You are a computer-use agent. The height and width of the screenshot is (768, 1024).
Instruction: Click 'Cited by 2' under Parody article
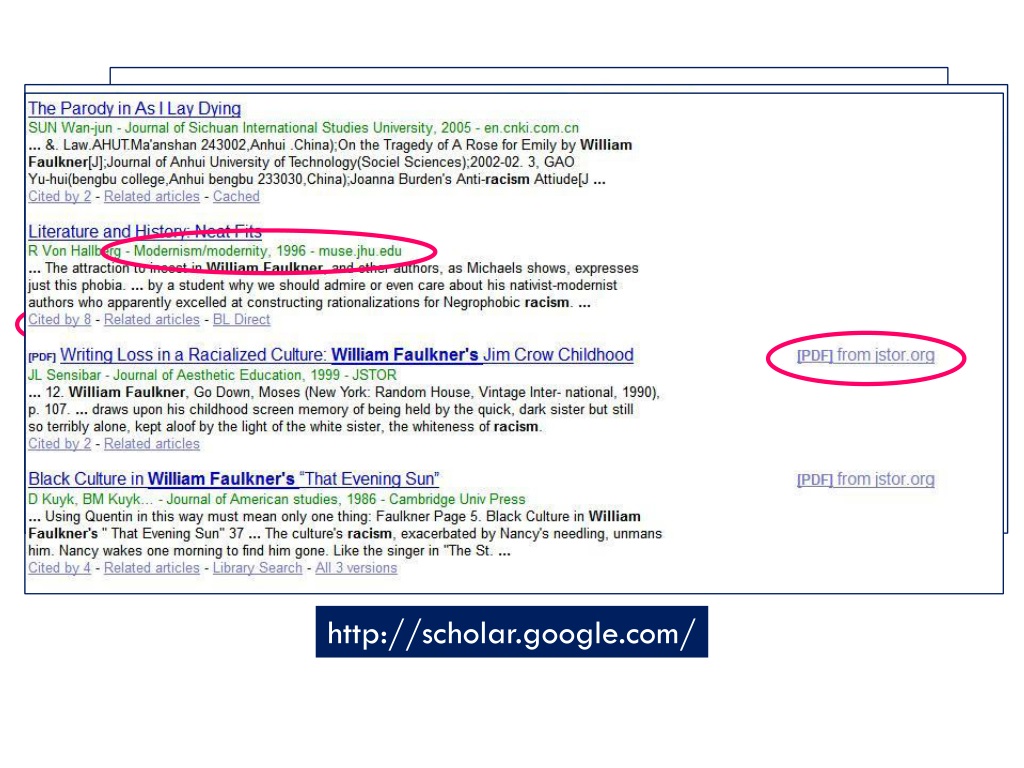[x=59, y=197]
